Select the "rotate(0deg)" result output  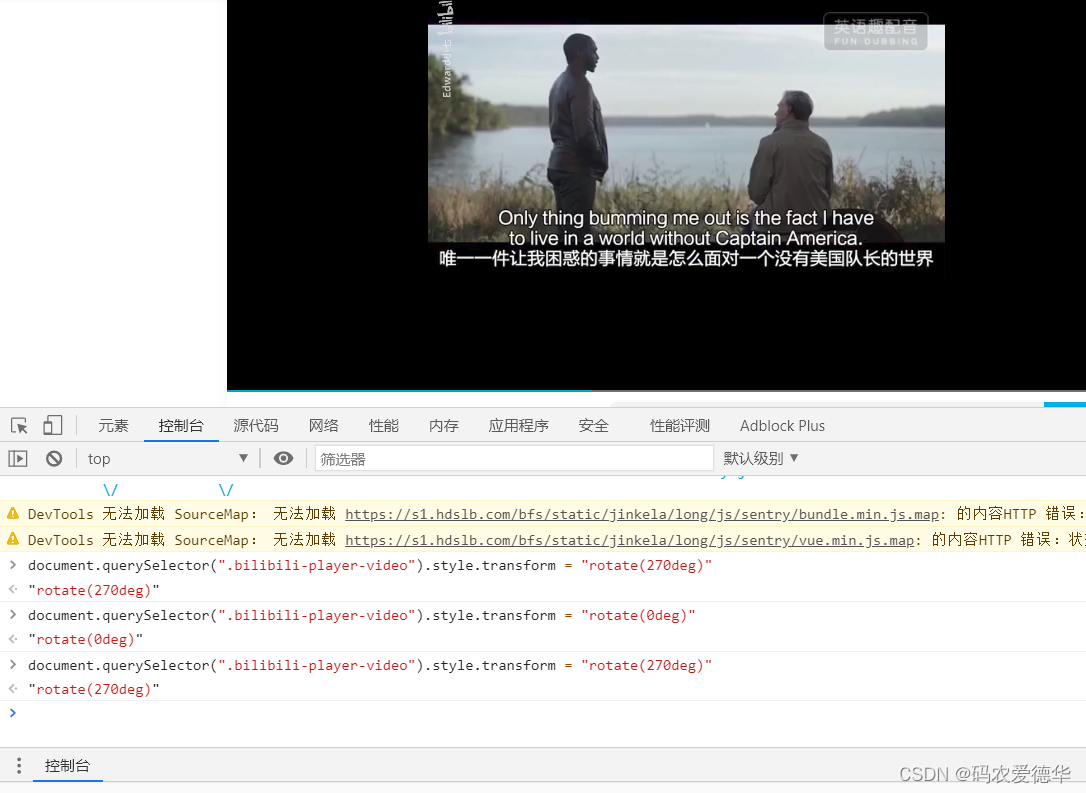[x=85, y=639]
